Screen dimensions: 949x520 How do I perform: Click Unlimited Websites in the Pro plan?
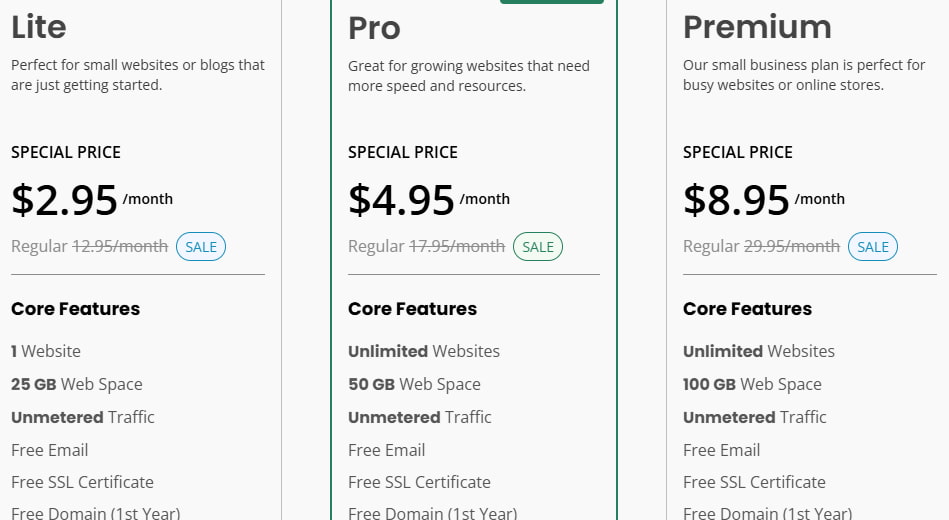click(x=424, y=351)
